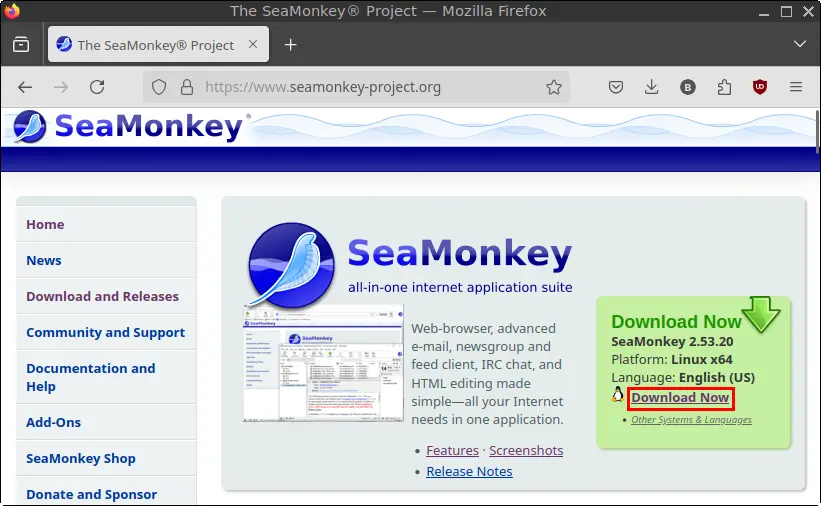Image resolution: width=821 pixels, height=506 pixels.
Task: Click the Firefox back arrow button
Action: (x=25, y=87)
